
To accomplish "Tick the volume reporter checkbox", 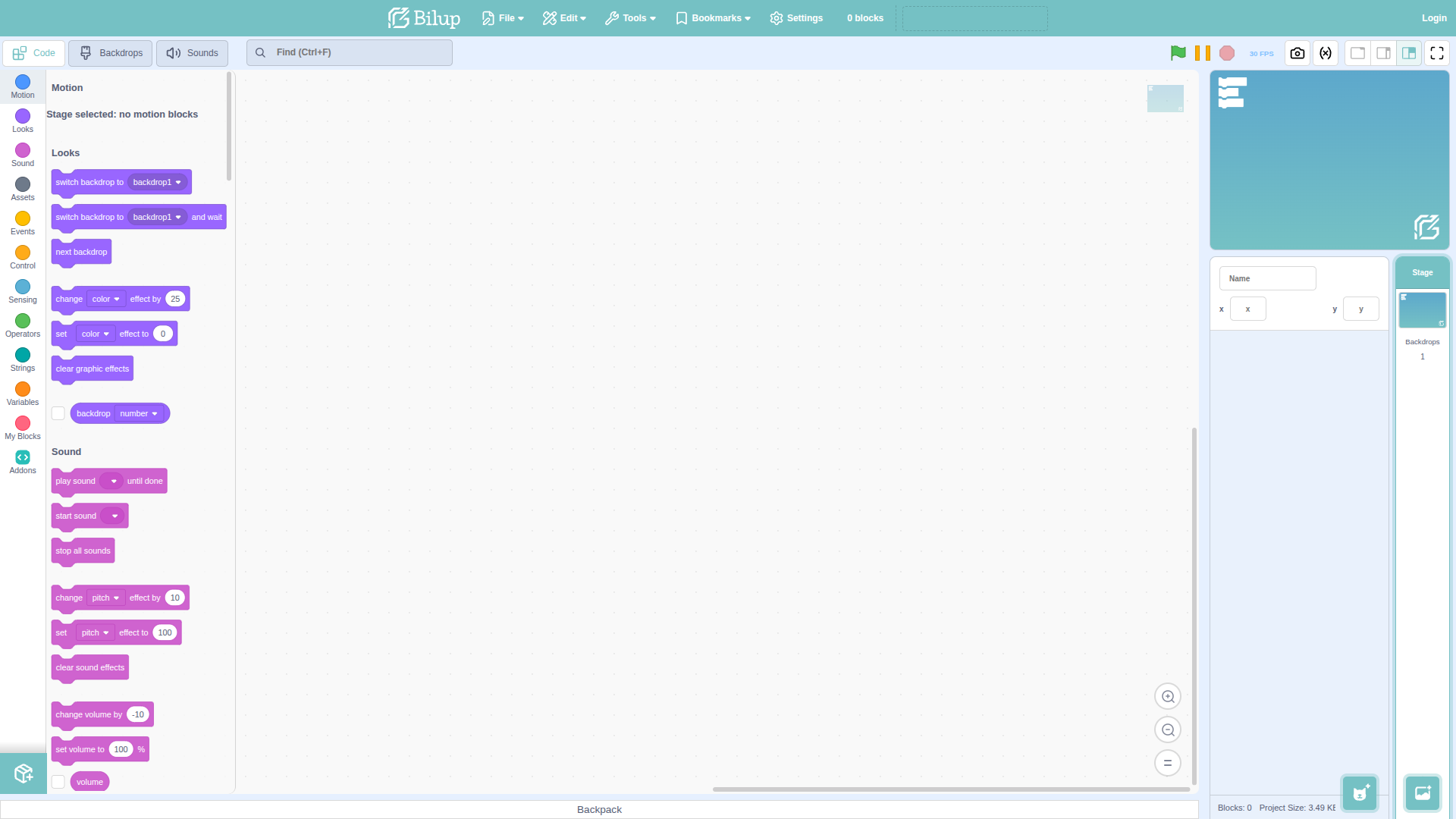I will pos(58,782).
